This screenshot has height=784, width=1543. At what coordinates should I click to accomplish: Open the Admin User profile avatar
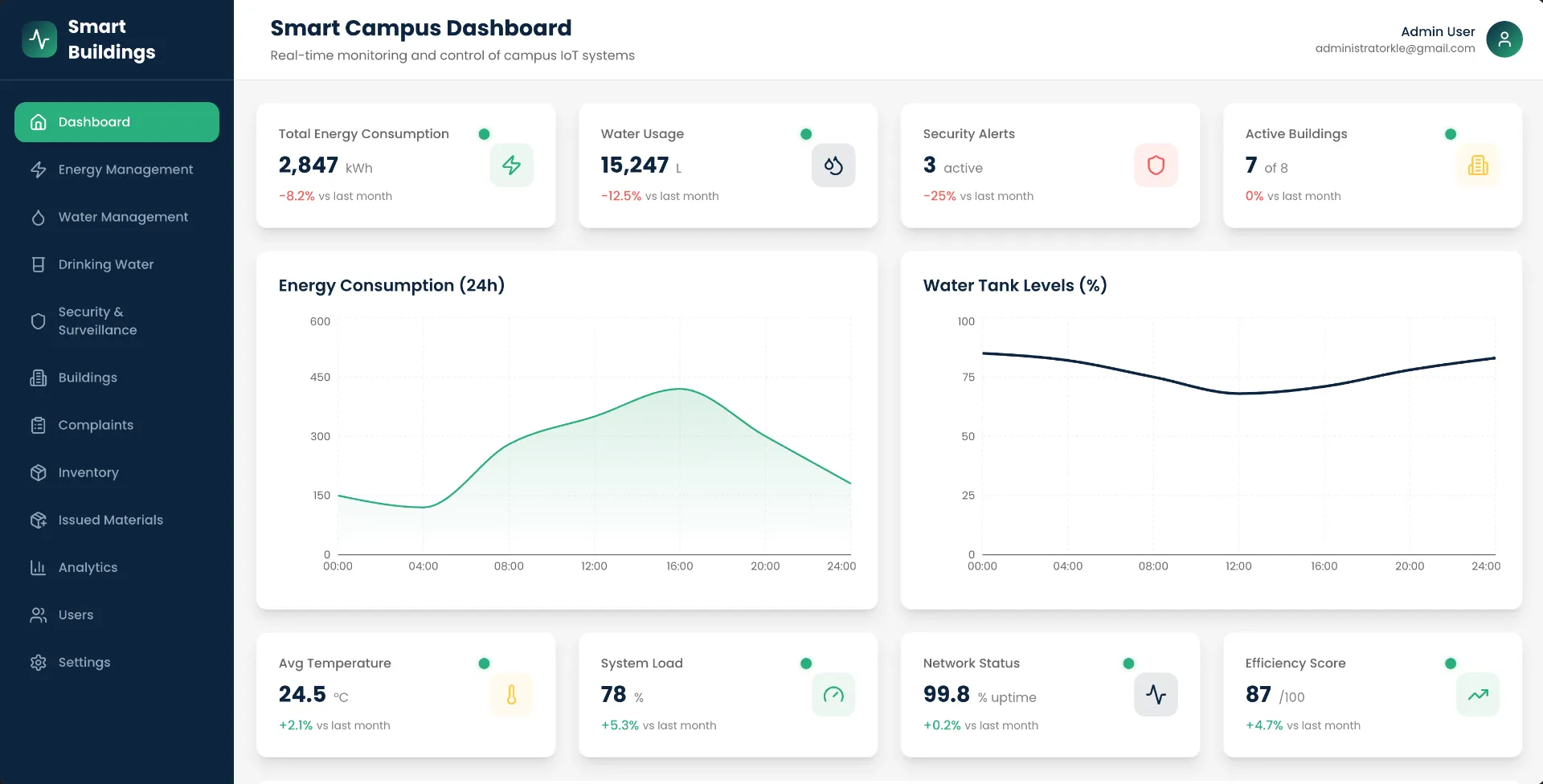pyautogui.click(x=1504, y=39)
